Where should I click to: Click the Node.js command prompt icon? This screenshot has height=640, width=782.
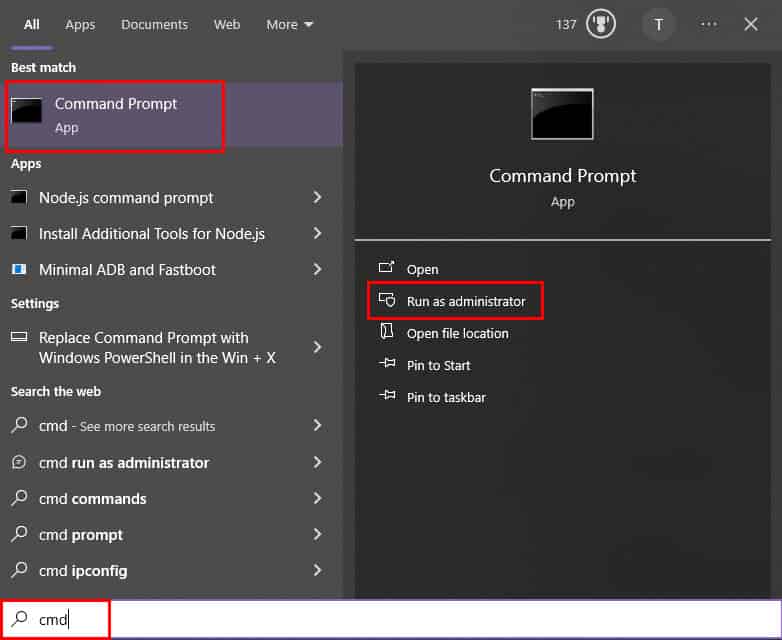(x=19, y=197)
